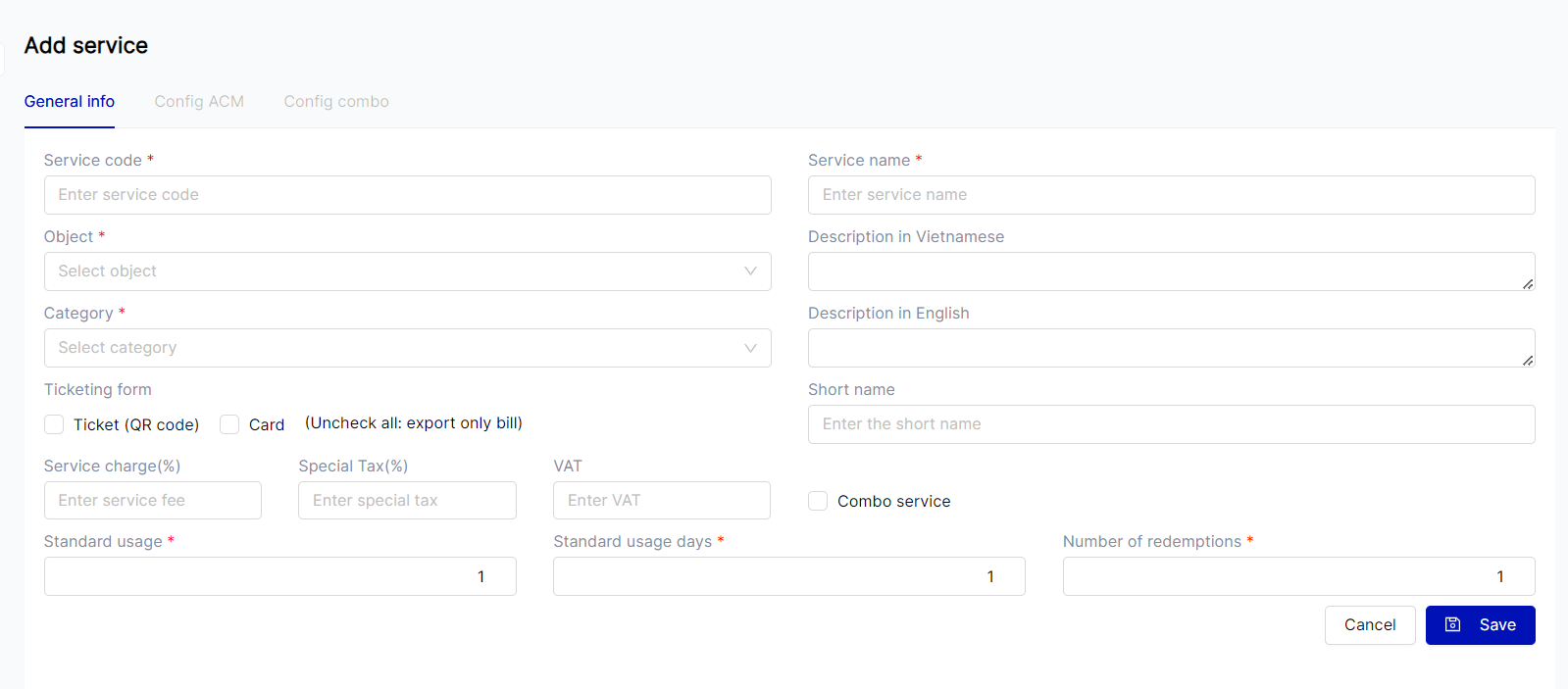Click the Service name input field
Viewport: 1568px width, 689px height.
point(1171,195)
